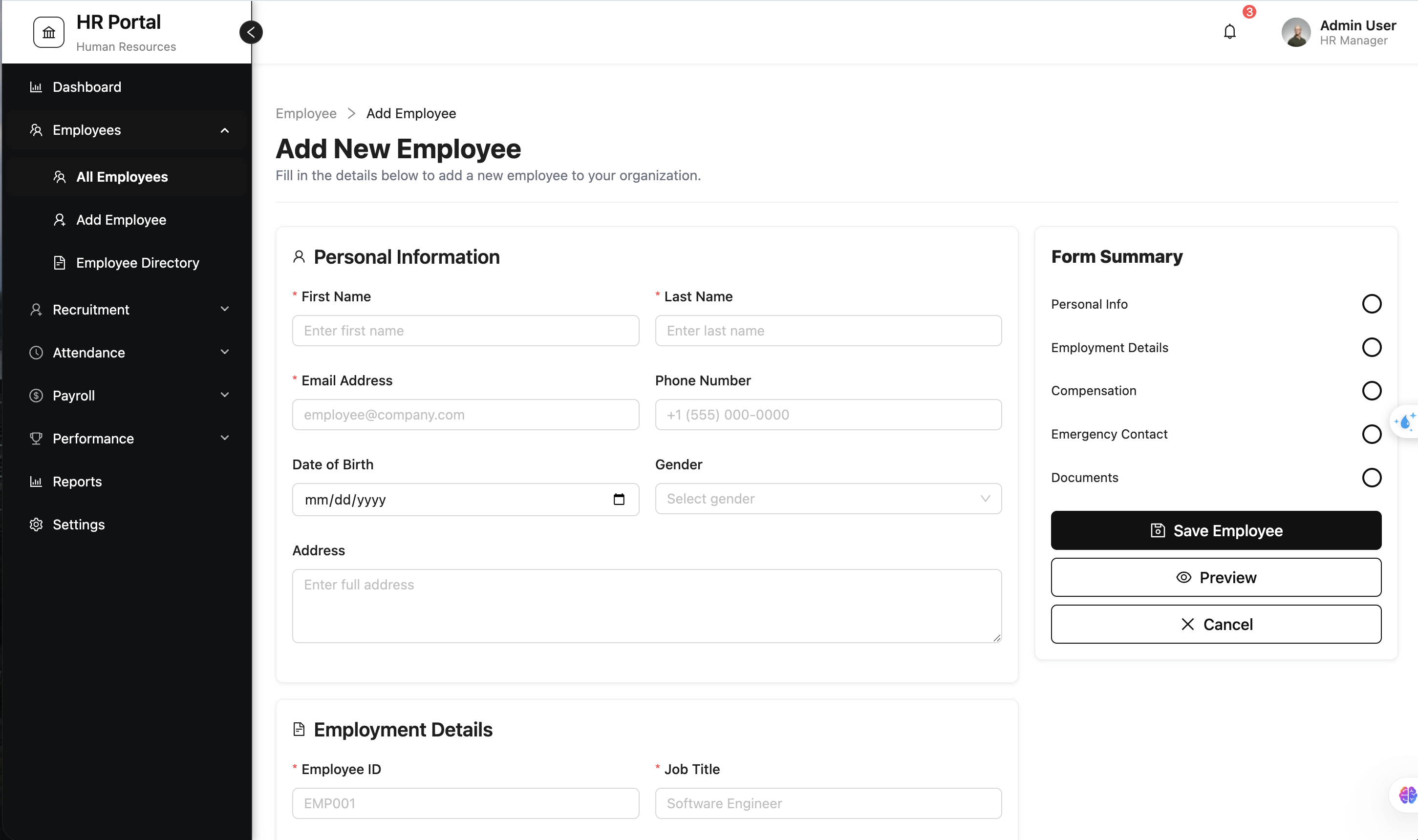The image size is (1418, 840).
Task: Focus the Last Name input field
Action: coord(828,331)
